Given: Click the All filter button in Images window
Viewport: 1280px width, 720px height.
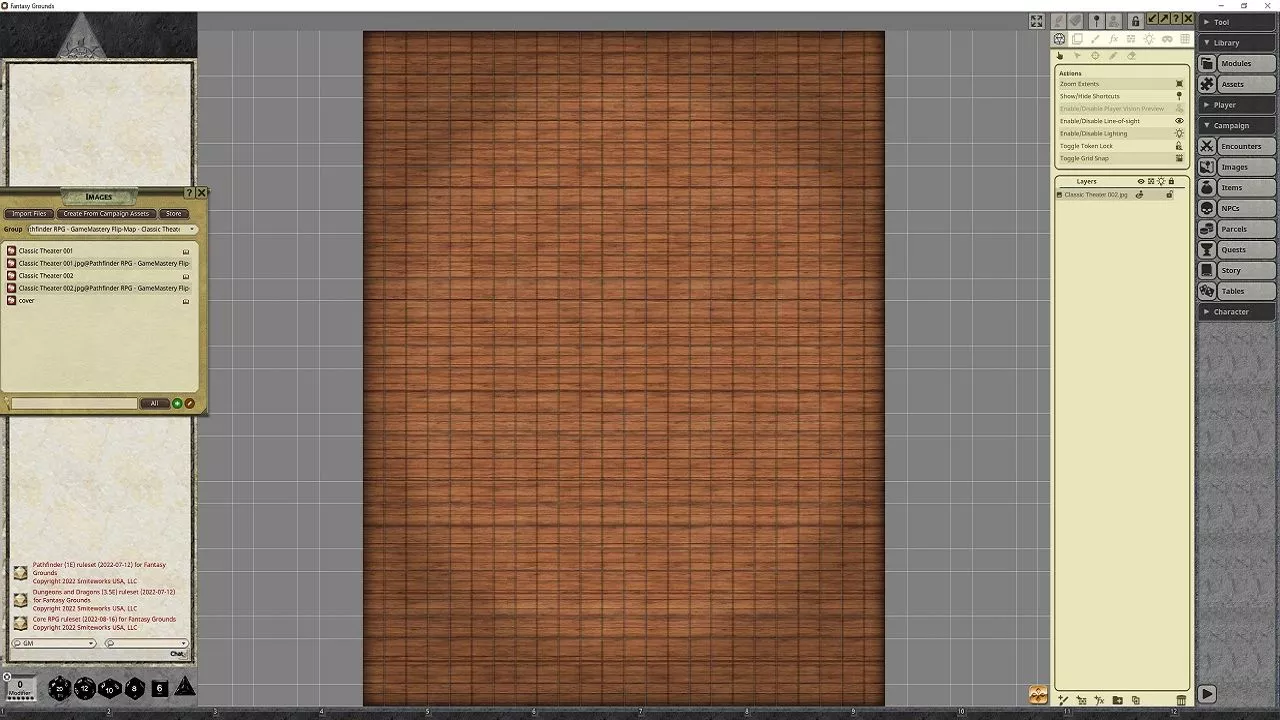Looking at the screenshot, I should tap(154, 403).
